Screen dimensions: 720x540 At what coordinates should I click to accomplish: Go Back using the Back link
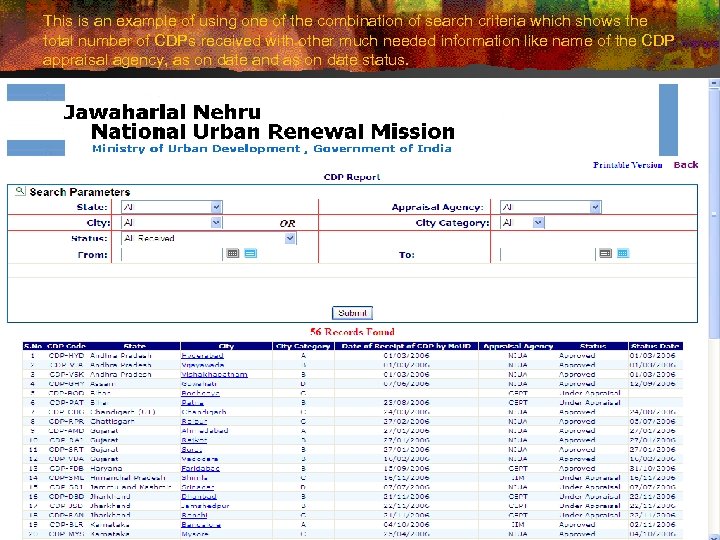tap(686, 165)
